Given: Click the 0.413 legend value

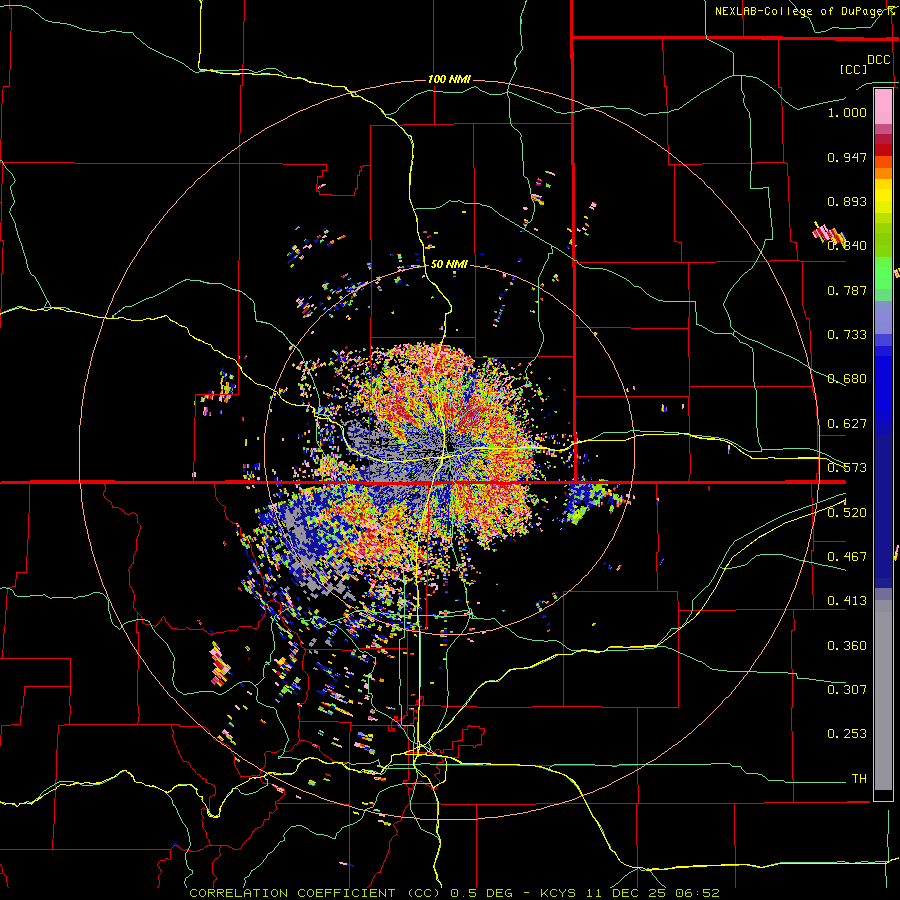Looking at the screenshot, I should pos(847,601).
